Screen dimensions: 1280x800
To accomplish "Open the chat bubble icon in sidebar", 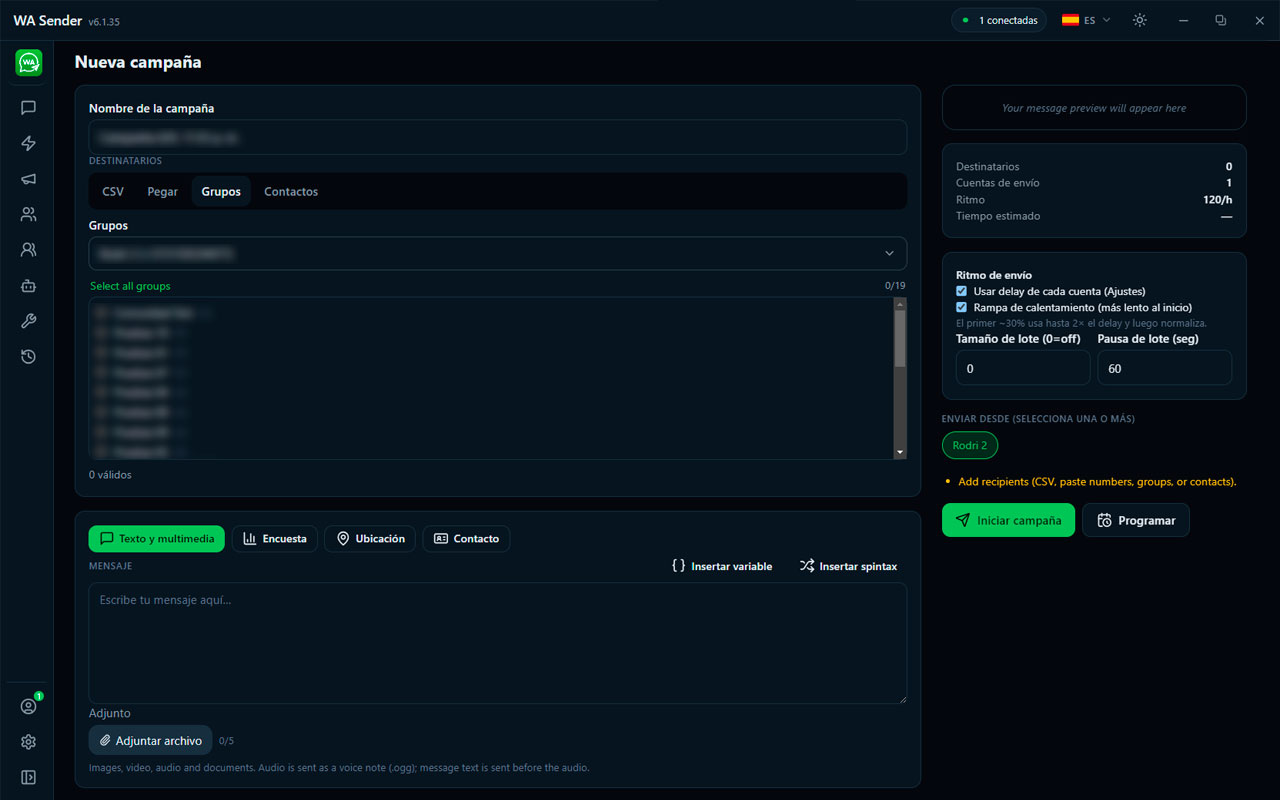I will [x=28, y=108].
